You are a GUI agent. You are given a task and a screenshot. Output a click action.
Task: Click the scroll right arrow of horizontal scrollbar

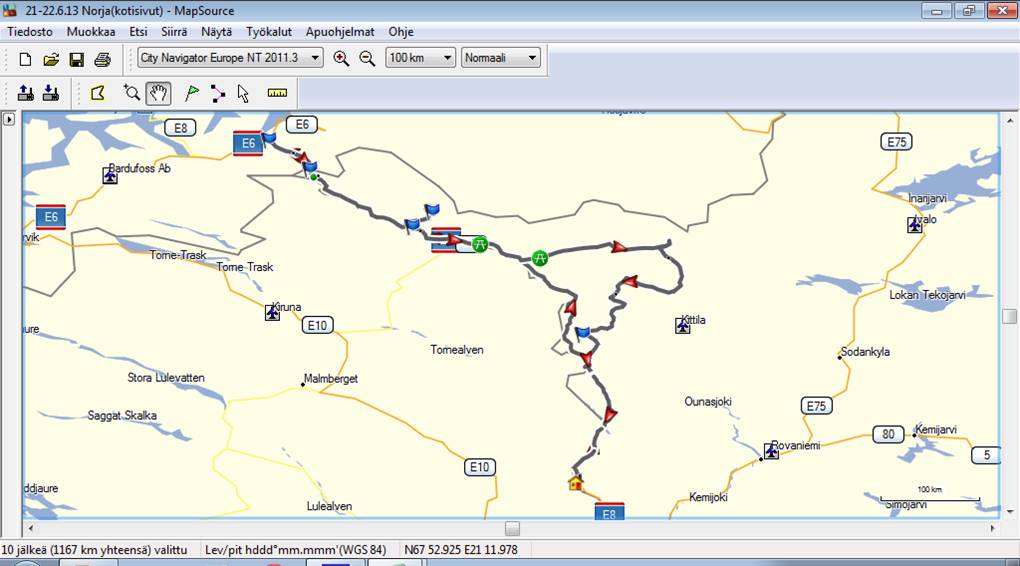993,528
